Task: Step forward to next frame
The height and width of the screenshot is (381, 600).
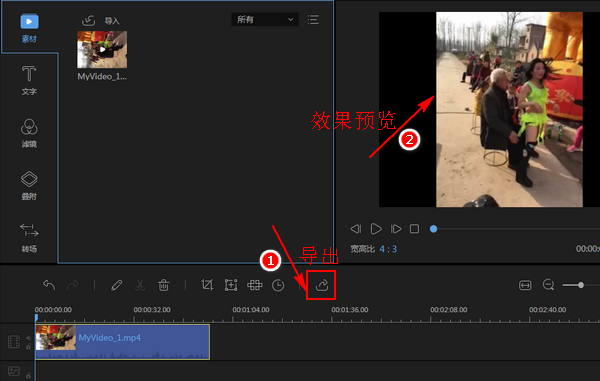Action: point(396,229)
